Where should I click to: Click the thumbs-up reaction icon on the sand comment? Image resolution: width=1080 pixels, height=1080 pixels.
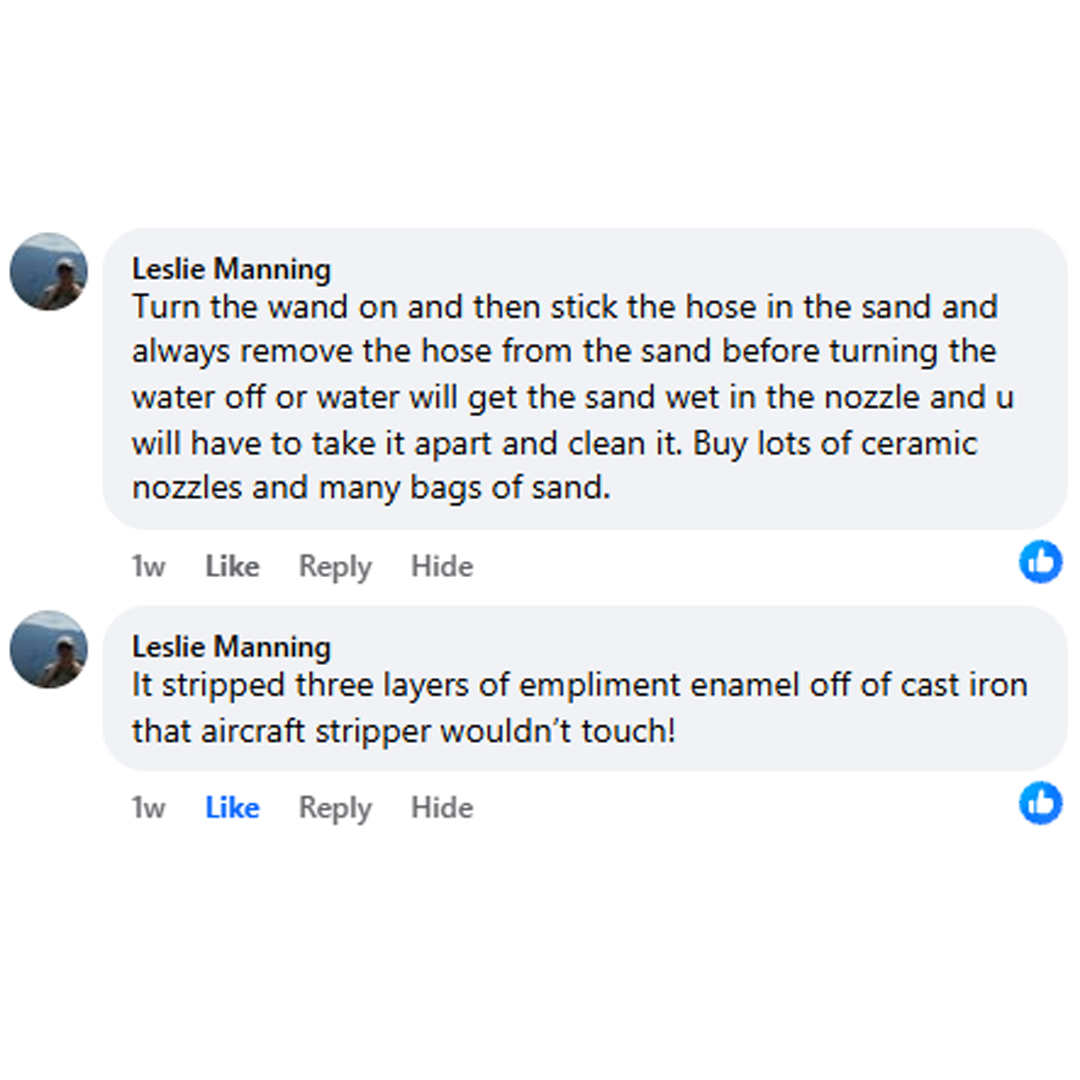[x=1040, y=561]
